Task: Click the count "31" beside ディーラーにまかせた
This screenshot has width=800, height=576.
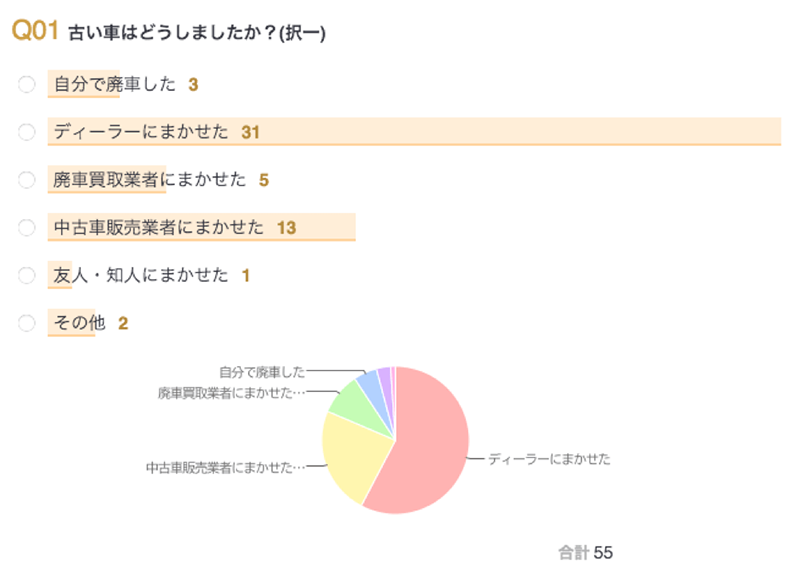Action: click(x=249, y=132)
